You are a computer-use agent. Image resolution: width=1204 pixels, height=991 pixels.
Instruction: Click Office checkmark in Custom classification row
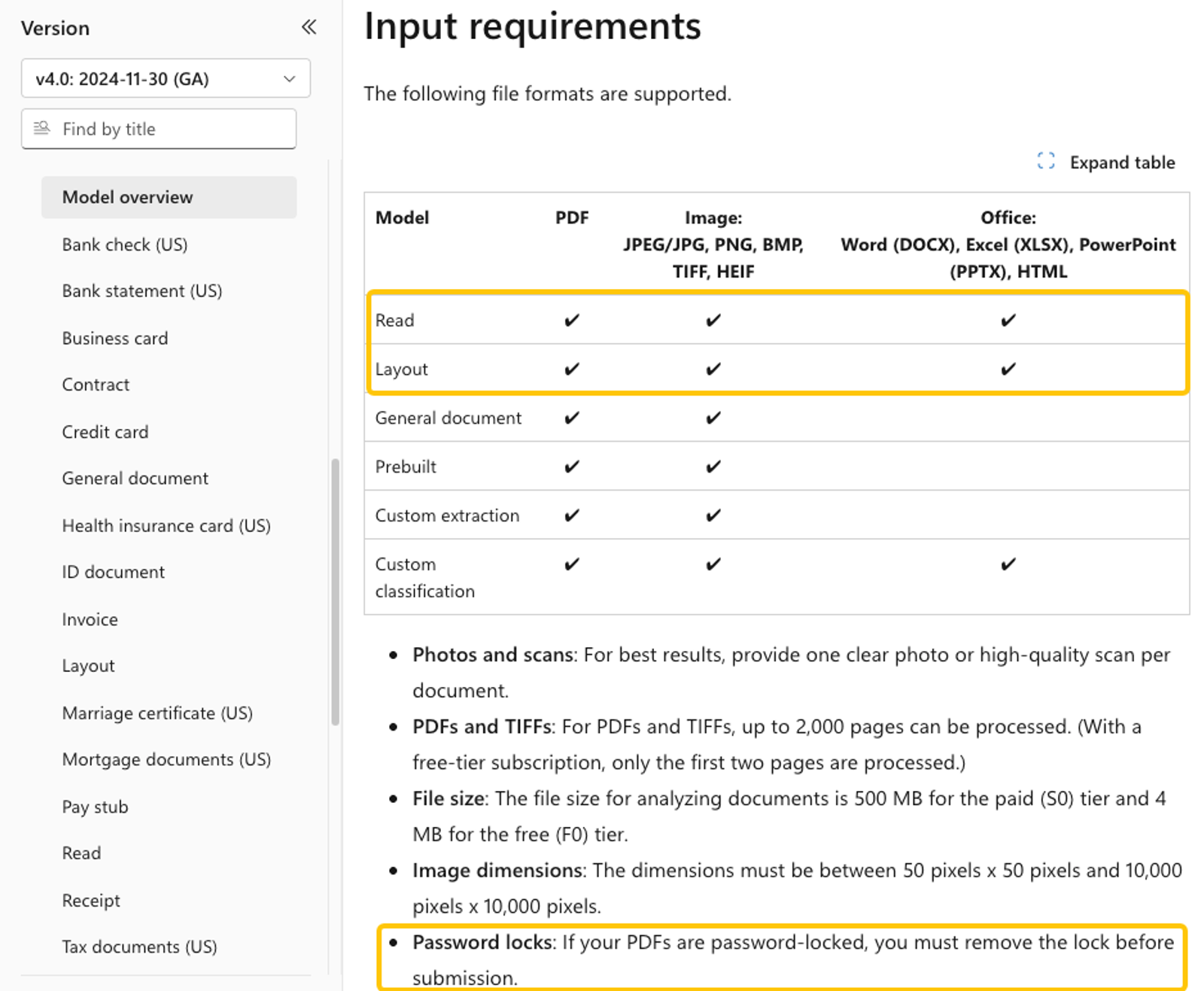tap(1008, 564)
